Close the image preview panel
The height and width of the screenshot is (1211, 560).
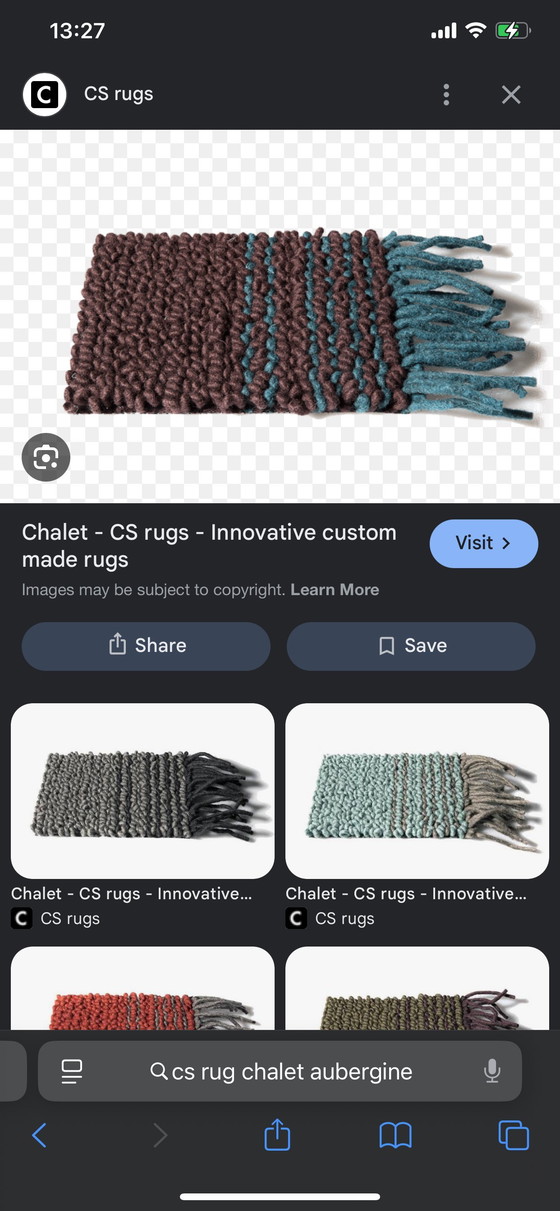511,94
